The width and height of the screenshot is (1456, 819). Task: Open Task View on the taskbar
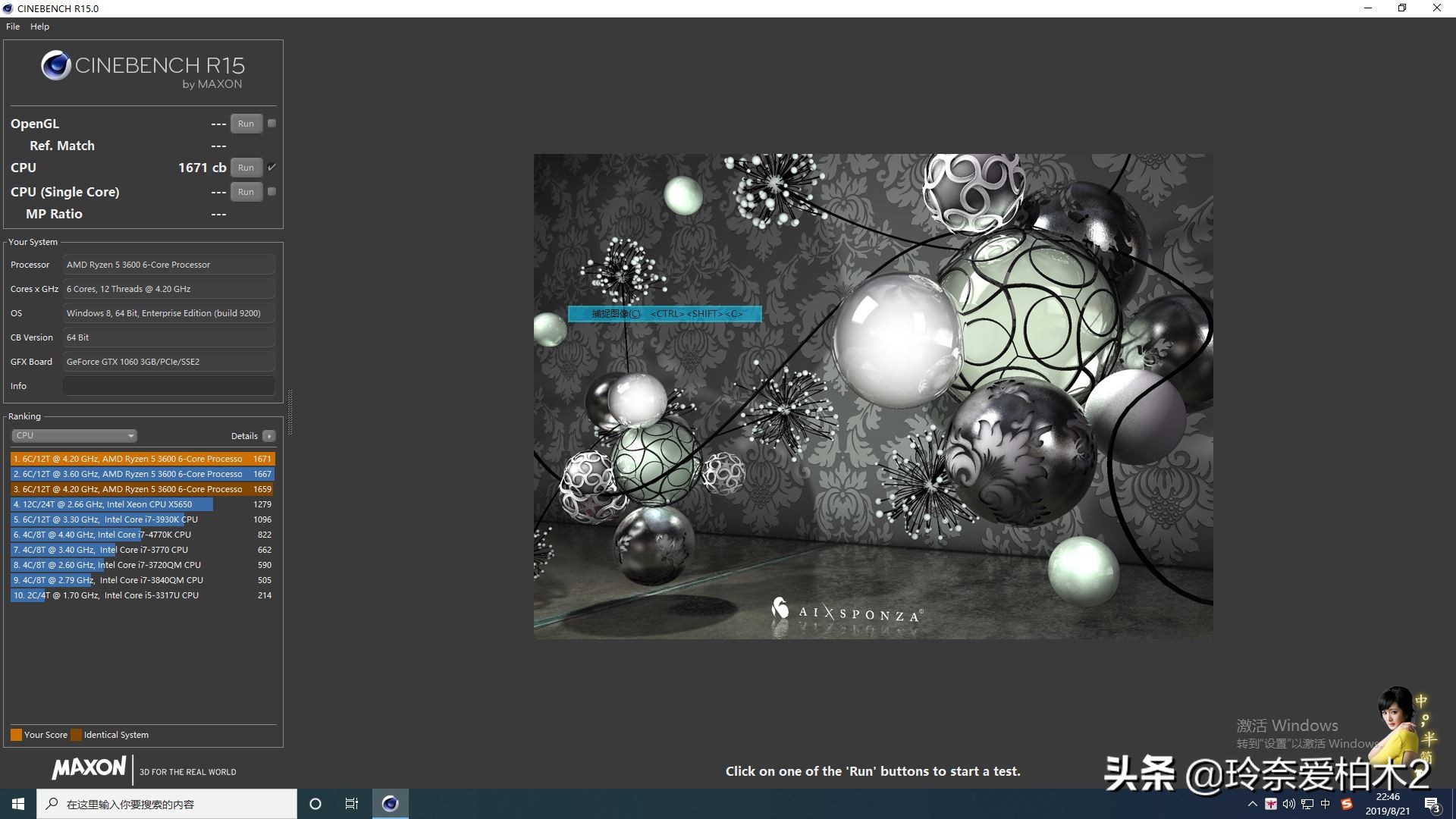(352, 804)
